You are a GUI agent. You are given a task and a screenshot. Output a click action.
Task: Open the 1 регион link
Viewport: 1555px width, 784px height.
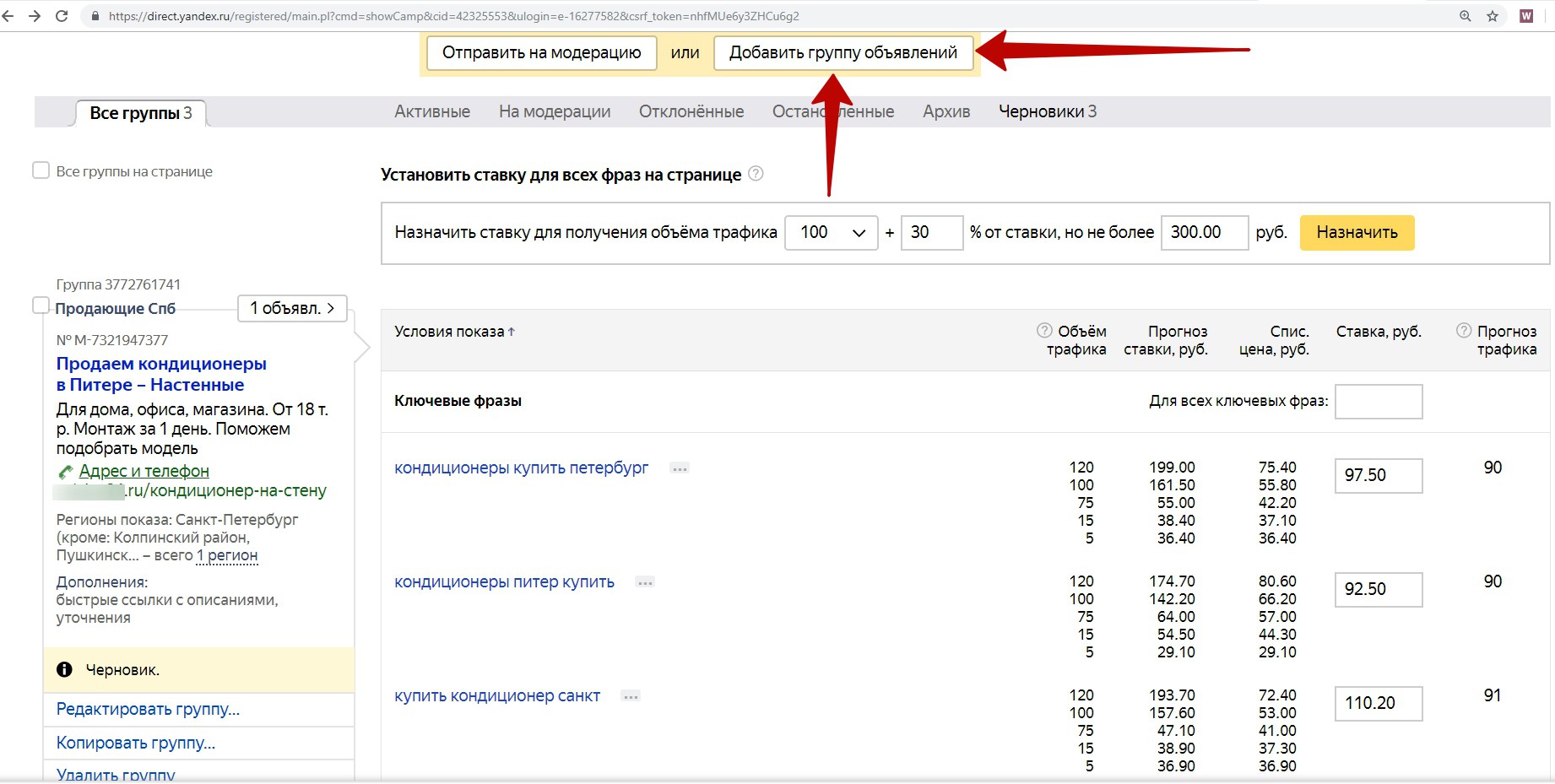pos(227,555)
